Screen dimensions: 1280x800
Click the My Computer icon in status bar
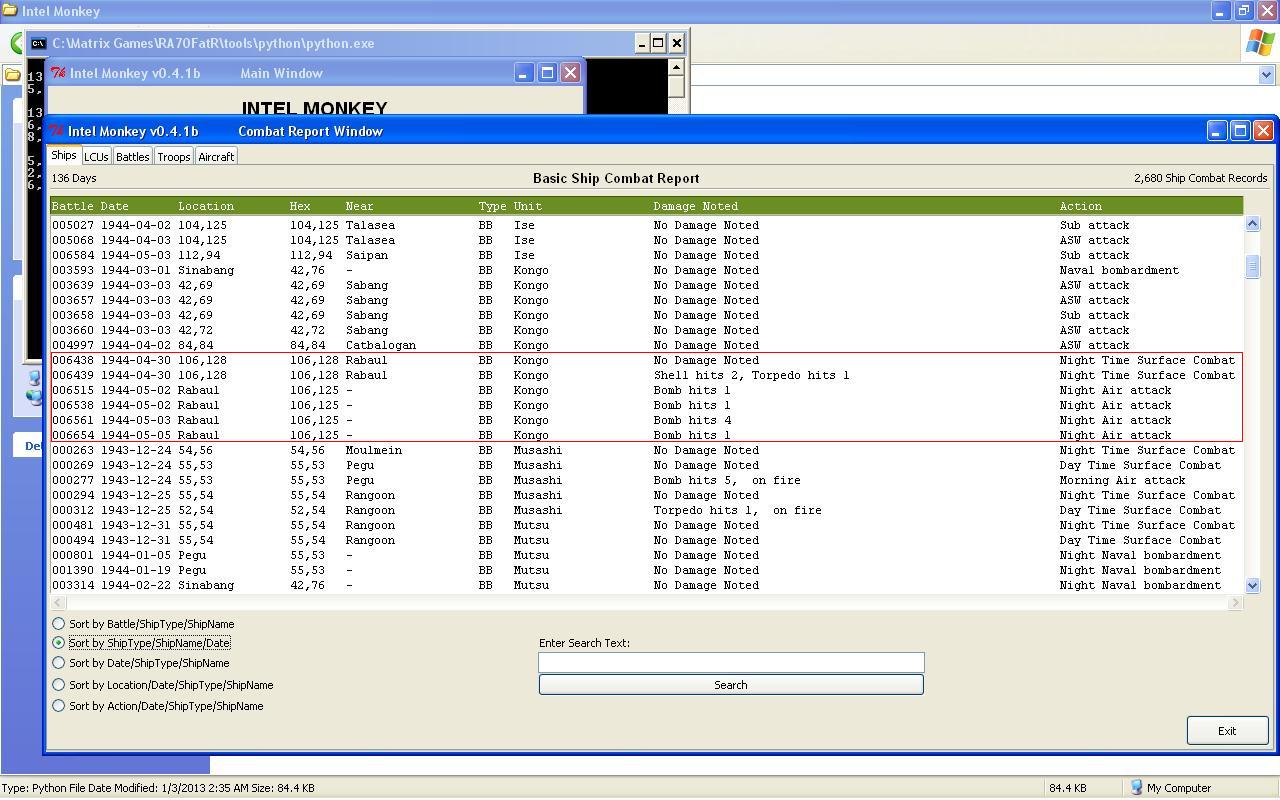pyautogui.click(x=1136, y=788)
